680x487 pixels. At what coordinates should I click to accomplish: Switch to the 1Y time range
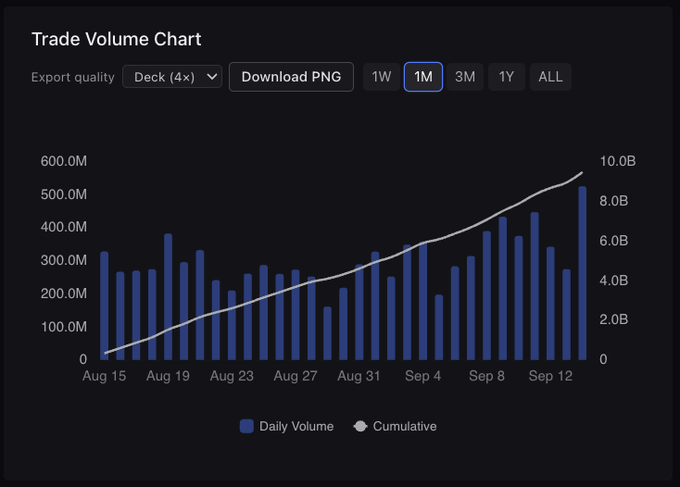[506, 77]
